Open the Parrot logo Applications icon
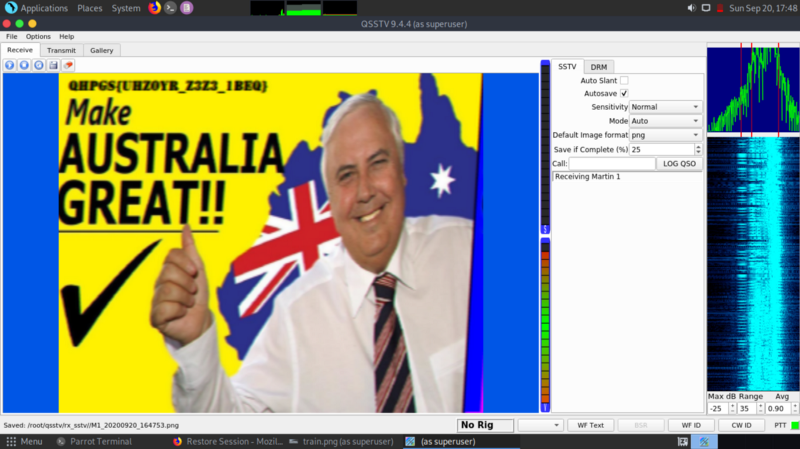 point(11,8)
